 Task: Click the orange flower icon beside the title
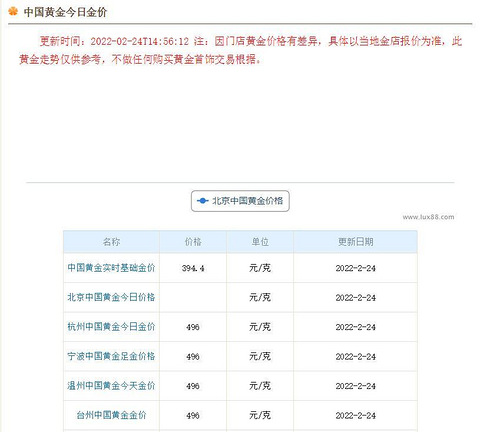[13, 11]
